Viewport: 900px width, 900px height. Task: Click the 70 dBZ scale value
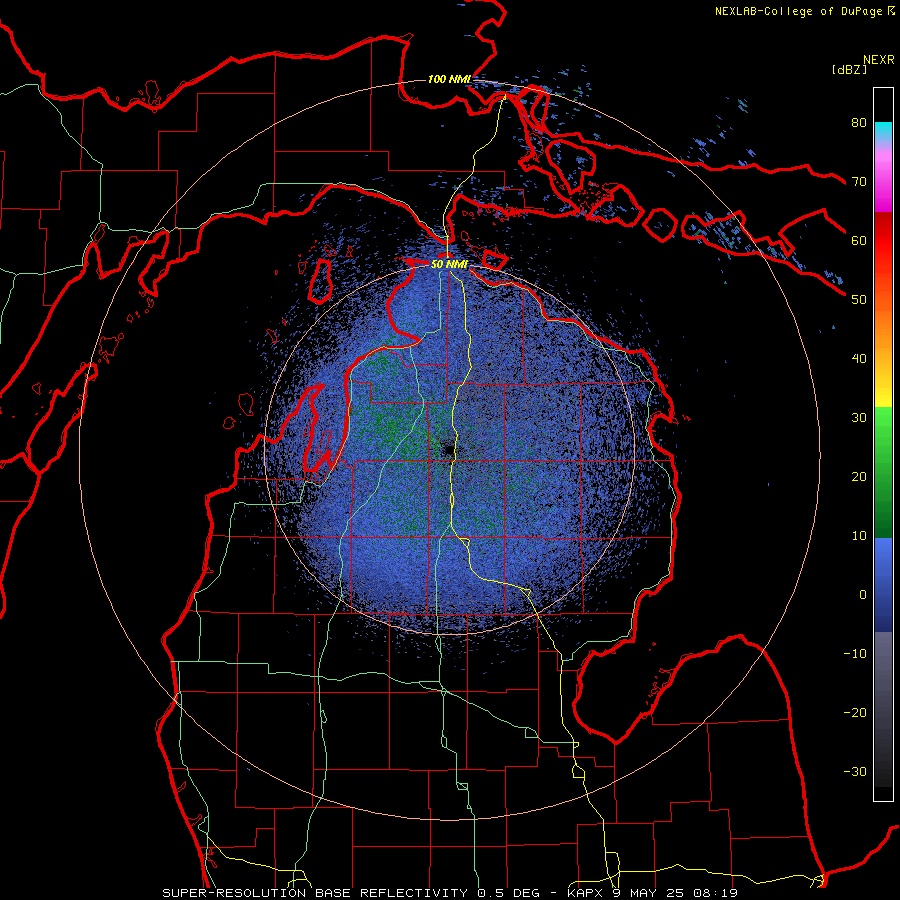pyautogui.click(x=859, y=182)
